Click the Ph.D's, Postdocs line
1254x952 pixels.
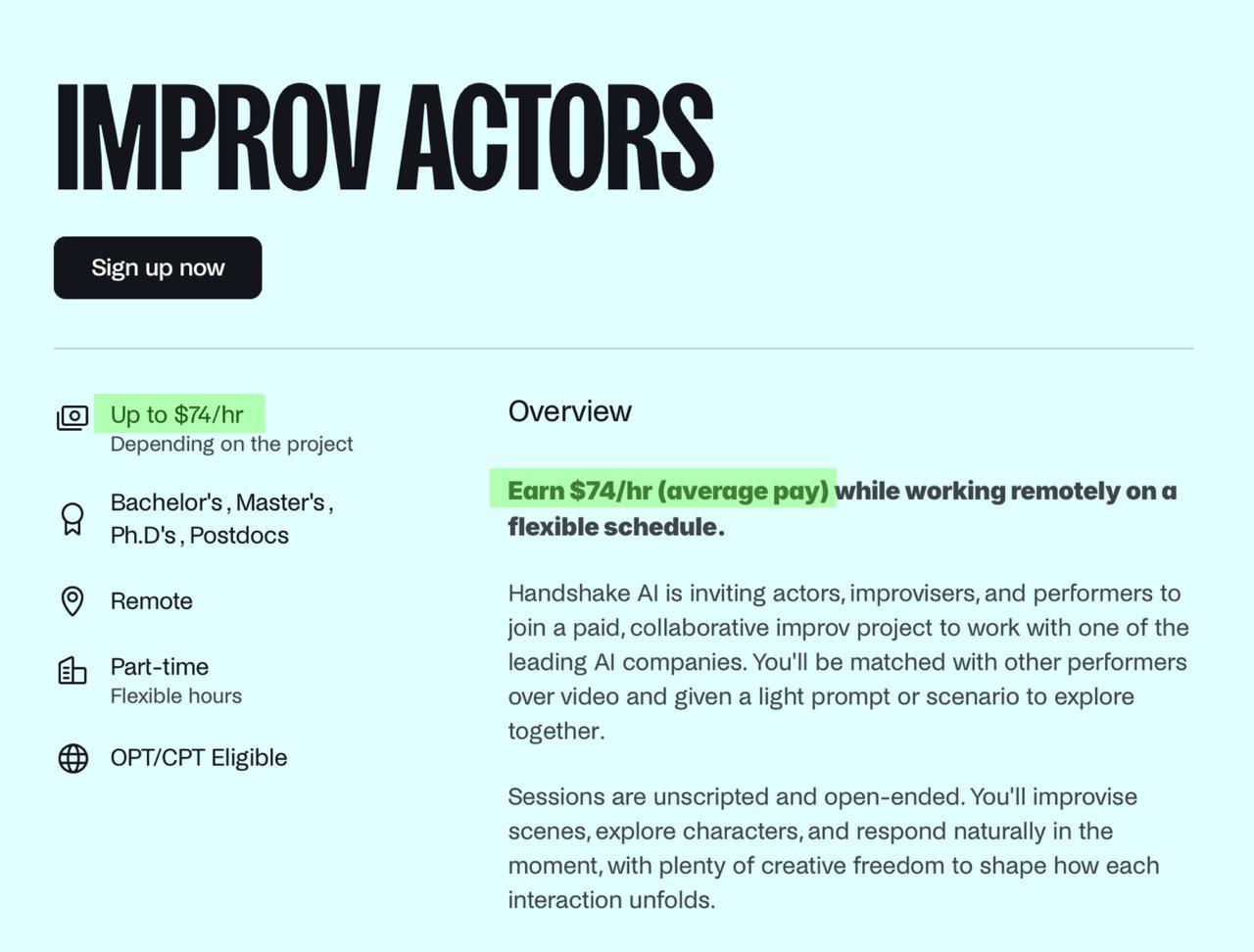[x=200, y=536]
